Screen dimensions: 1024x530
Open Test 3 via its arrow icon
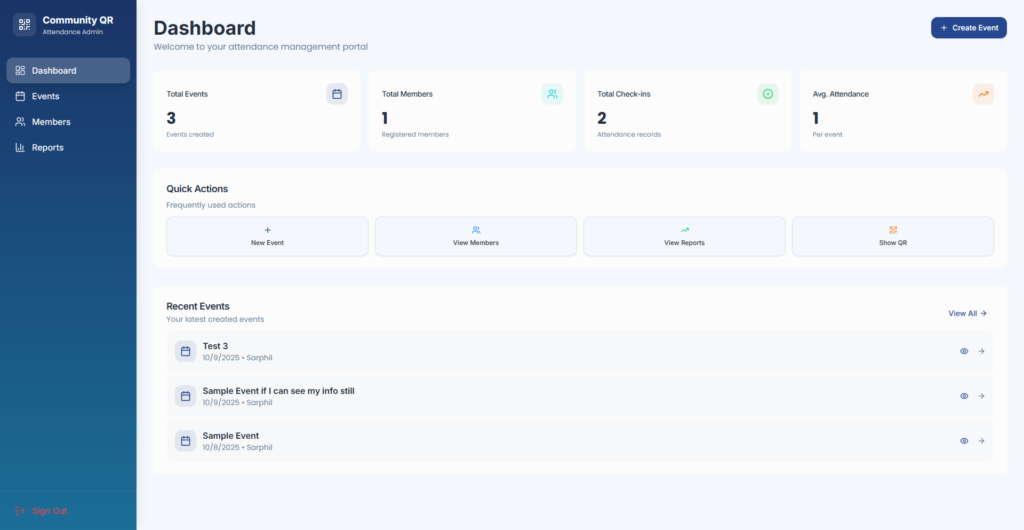tap(981, 351)
